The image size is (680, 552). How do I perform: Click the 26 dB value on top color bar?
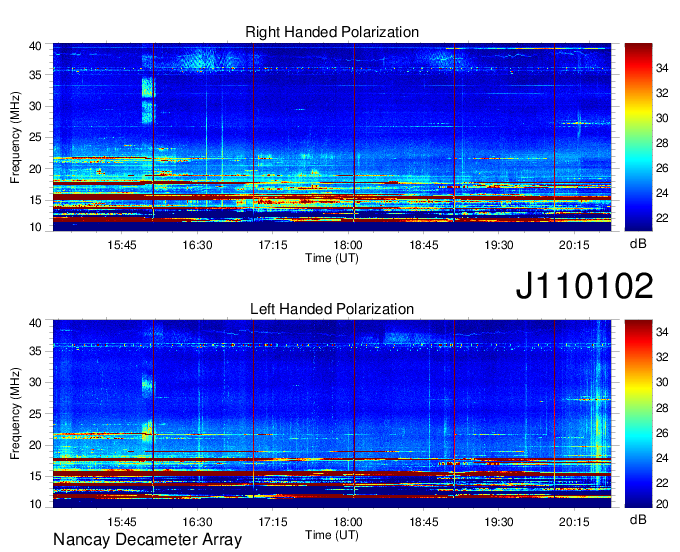click(662, 168)
